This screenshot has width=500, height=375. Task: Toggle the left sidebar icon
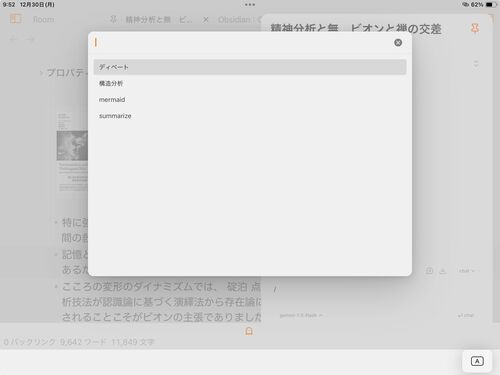pyautogui.click(x=15, y=19)
